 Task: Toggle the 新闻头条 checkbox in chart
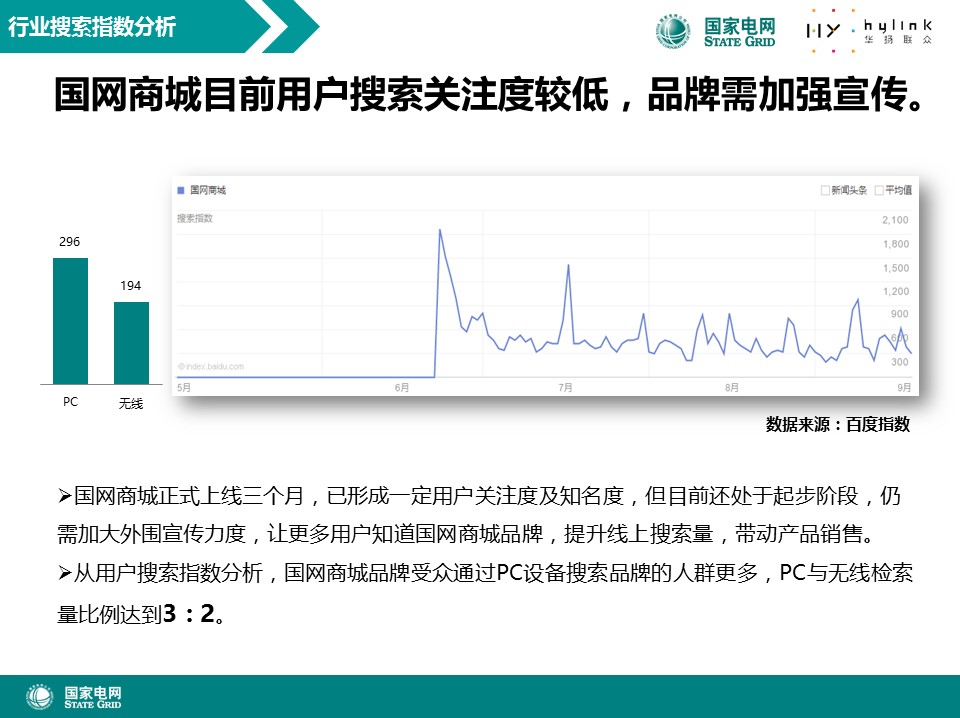pos(825,190)
